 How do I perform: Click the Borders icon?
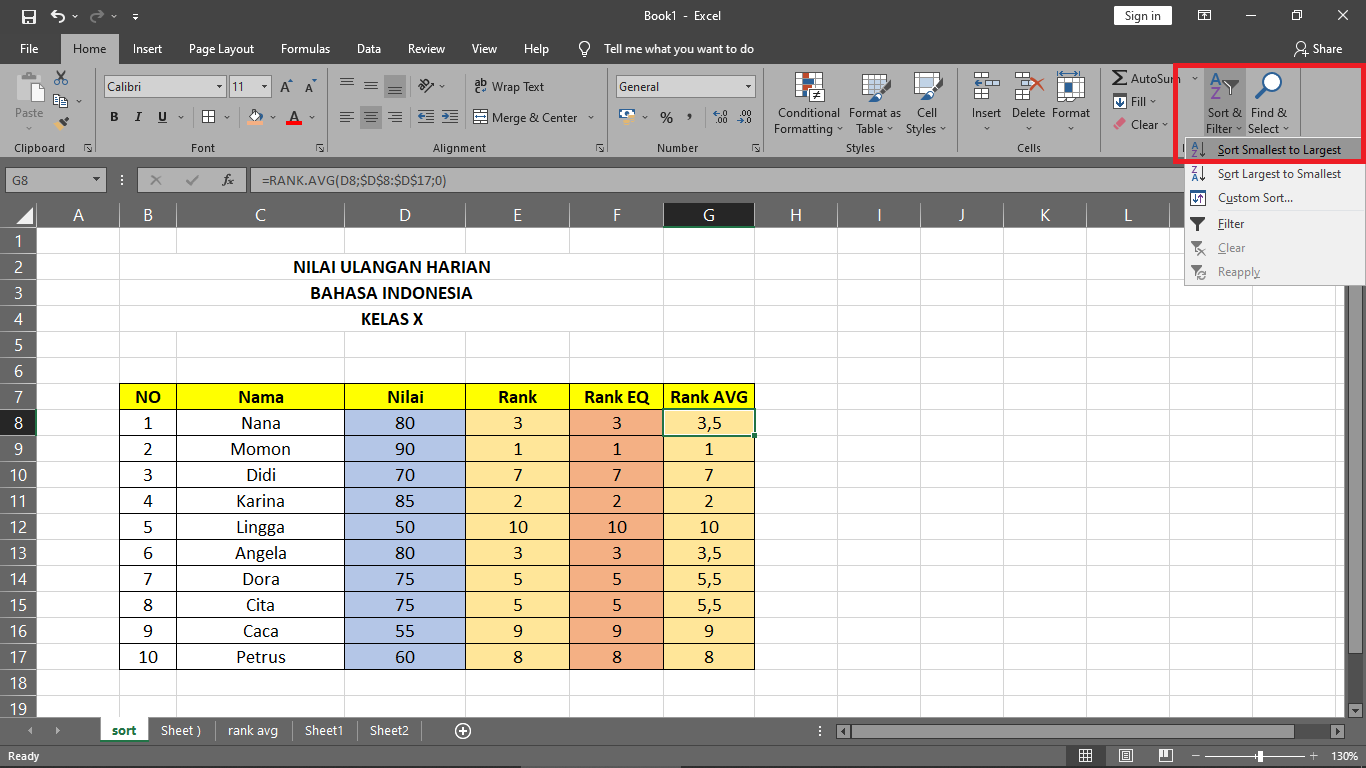[x=208, y=117]
